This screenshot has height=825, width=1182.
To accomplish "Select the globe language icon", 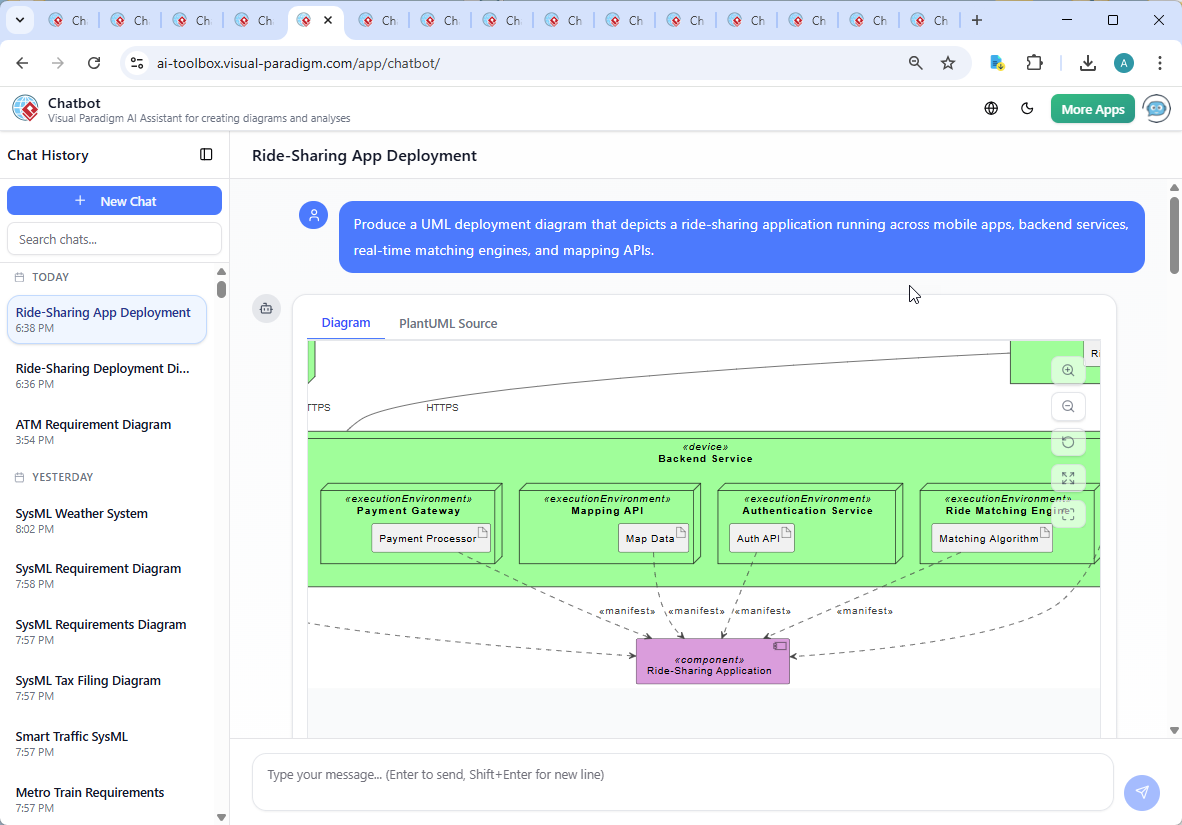I will tap(991, 108).
